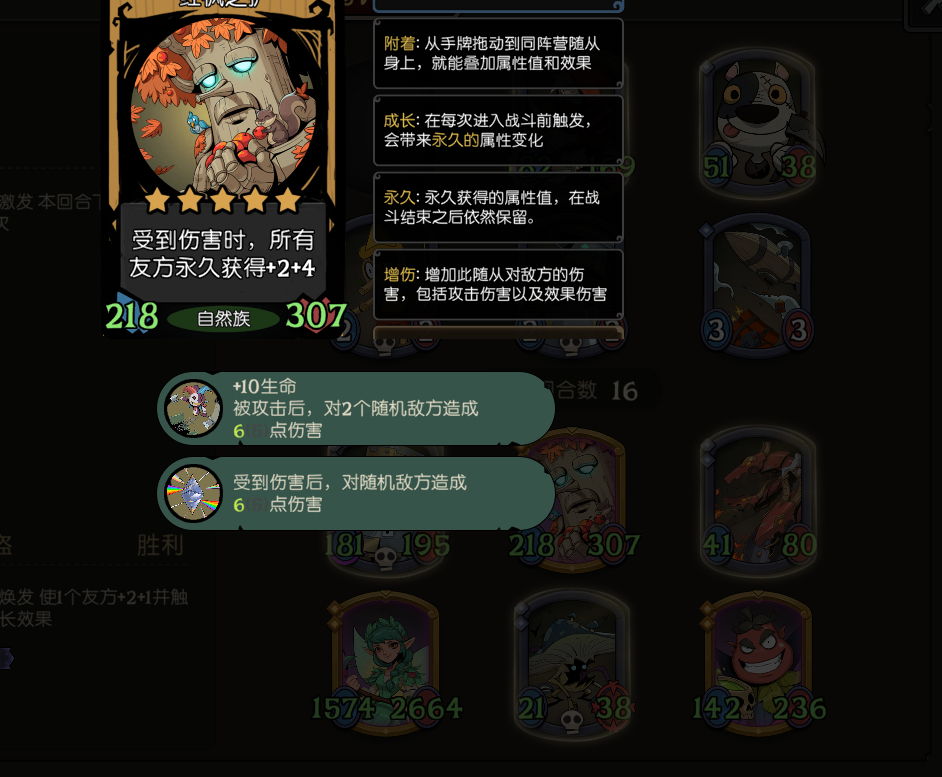Click the 自然族 race tag
This screenshot has width=942, height=777.
(x=223, y=318)
